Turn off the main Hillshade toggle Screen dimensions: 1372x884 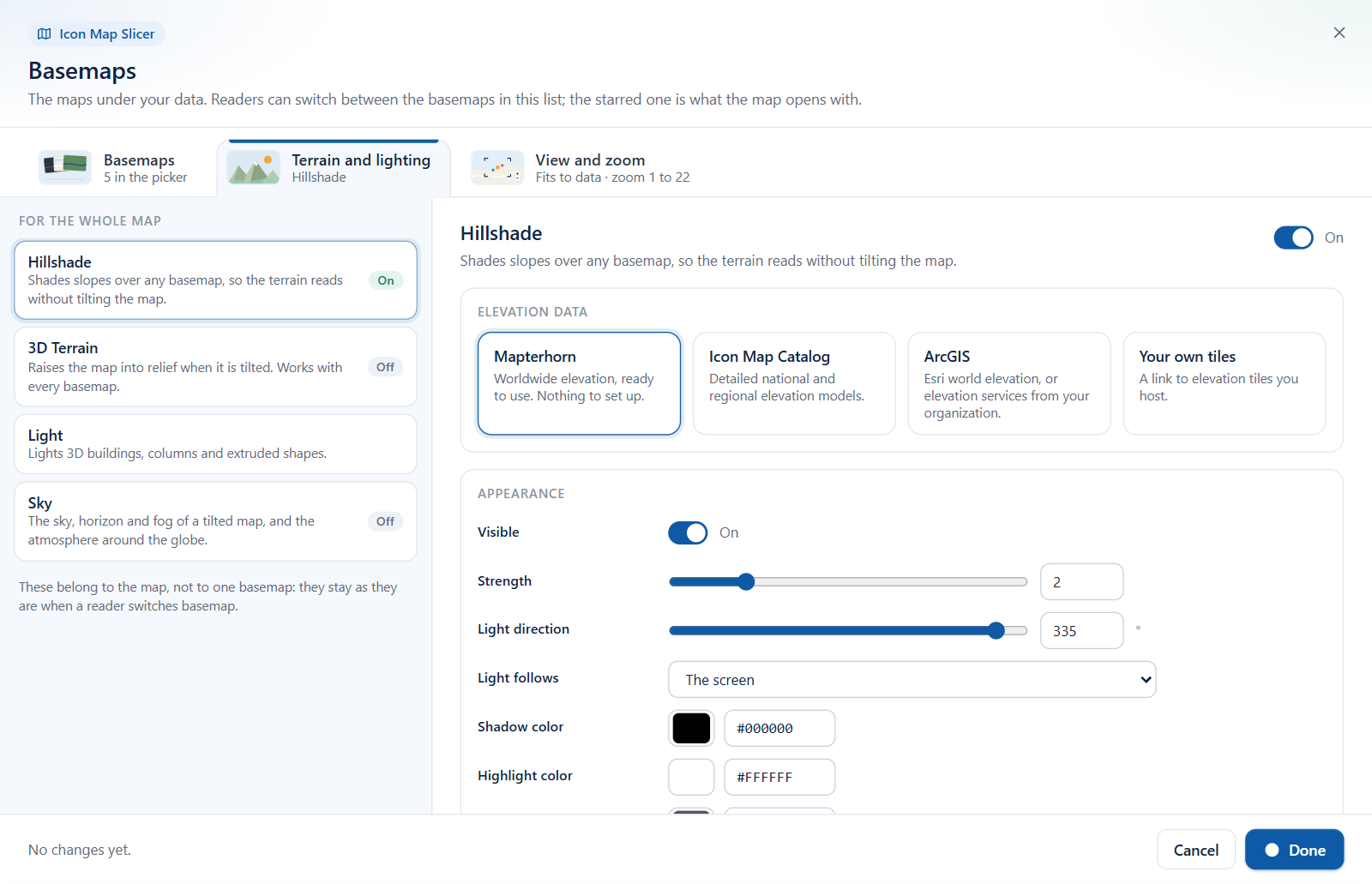click(1293, 238)
